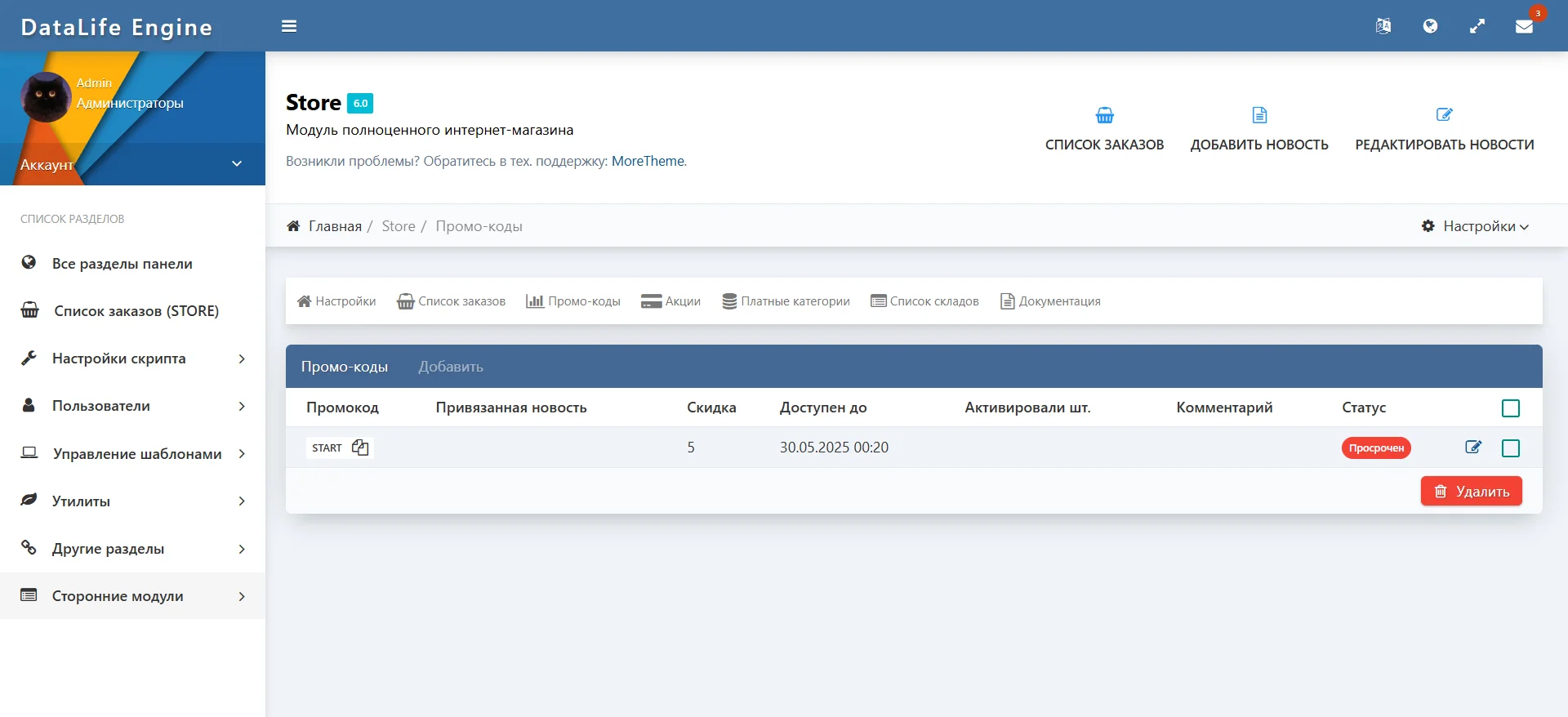The image size is (1568, 717).
Task: Expand the Пользователи submenu arrow
Action: pos(242,406)
